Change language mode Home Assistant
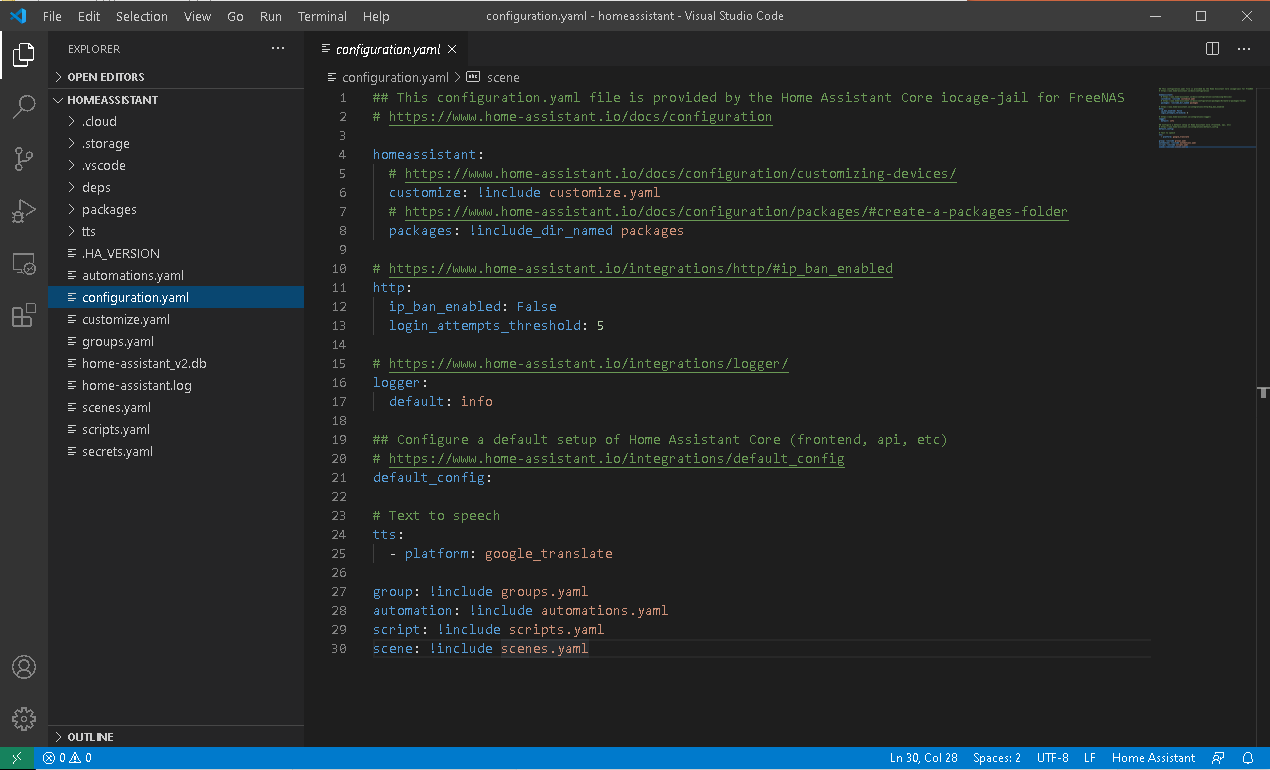This screenshot has width=1270, height=770. (x=1153, y=758)
